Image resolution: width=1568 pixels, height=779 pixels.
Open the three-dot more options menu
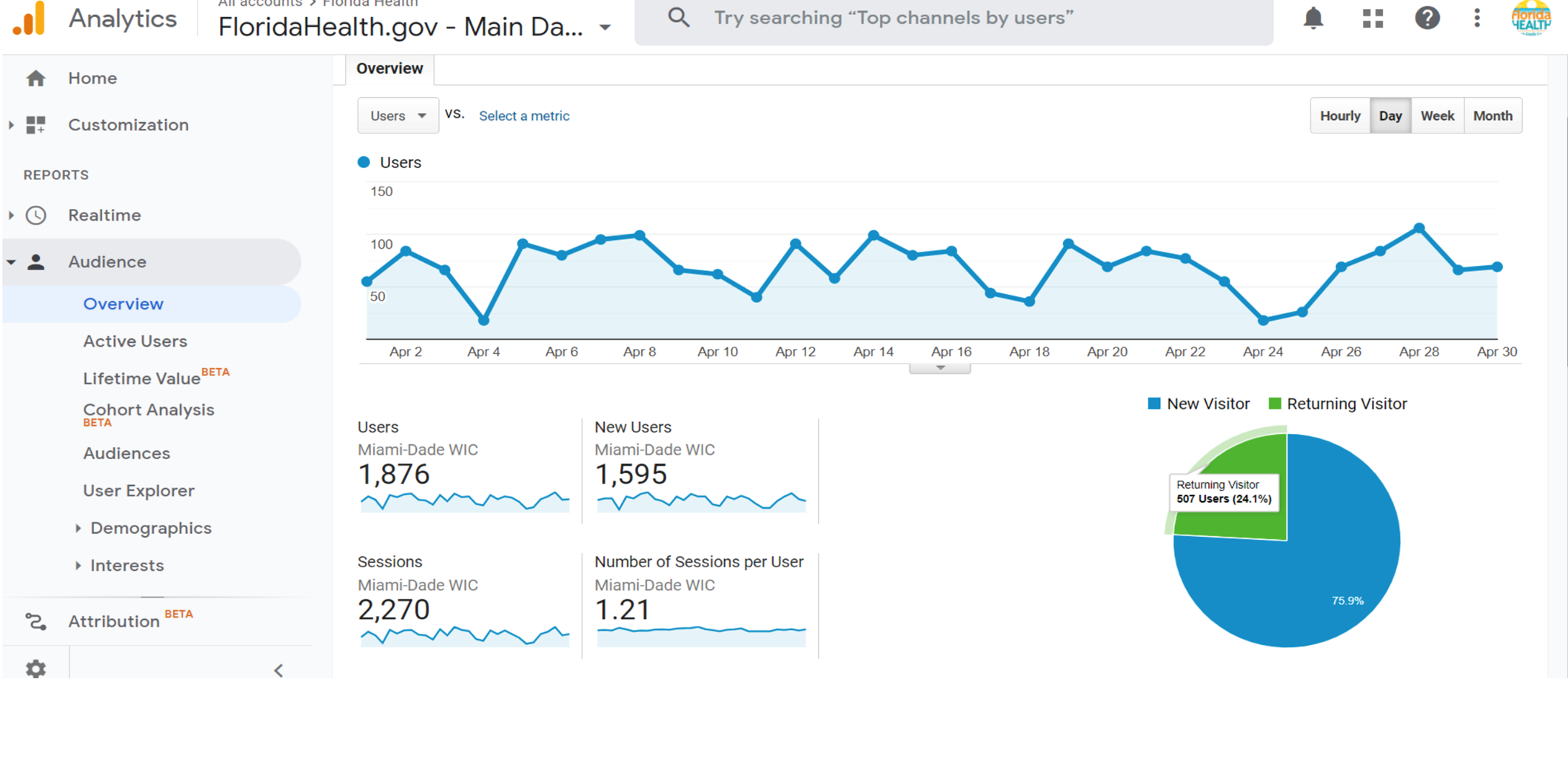click(1477, 18)
